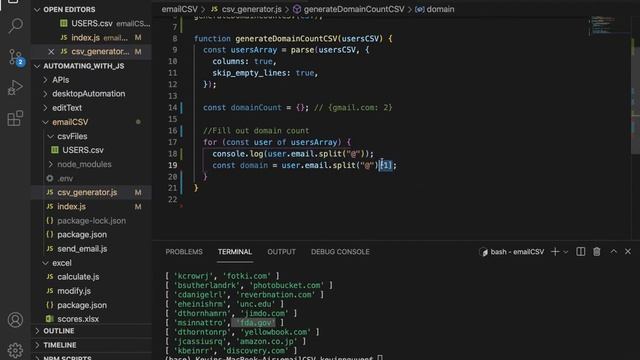Screen dimensions: 640x360
Task: Open the Extensions view
Action: pyautogui.click(x=15, y=118)
